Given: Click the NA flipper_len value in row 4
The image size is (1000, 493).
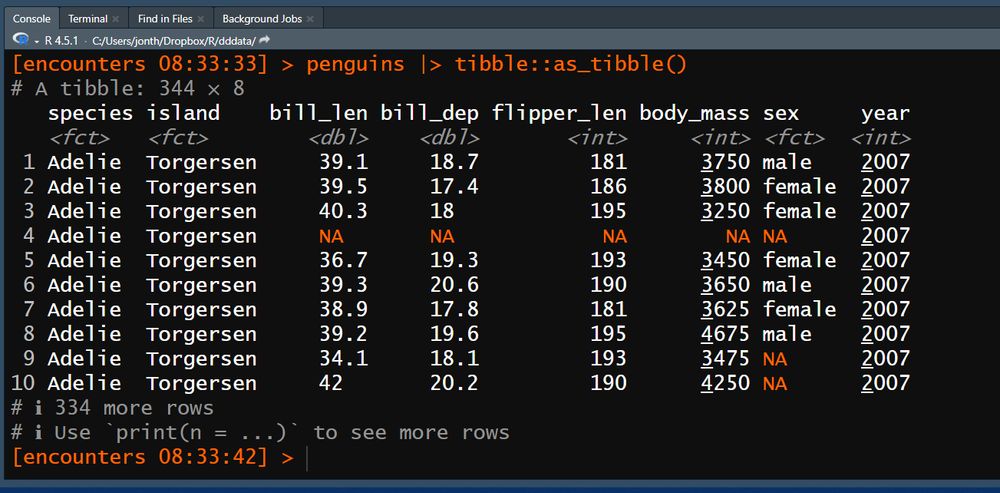Looking at the screenshot, I should (615, 237).
